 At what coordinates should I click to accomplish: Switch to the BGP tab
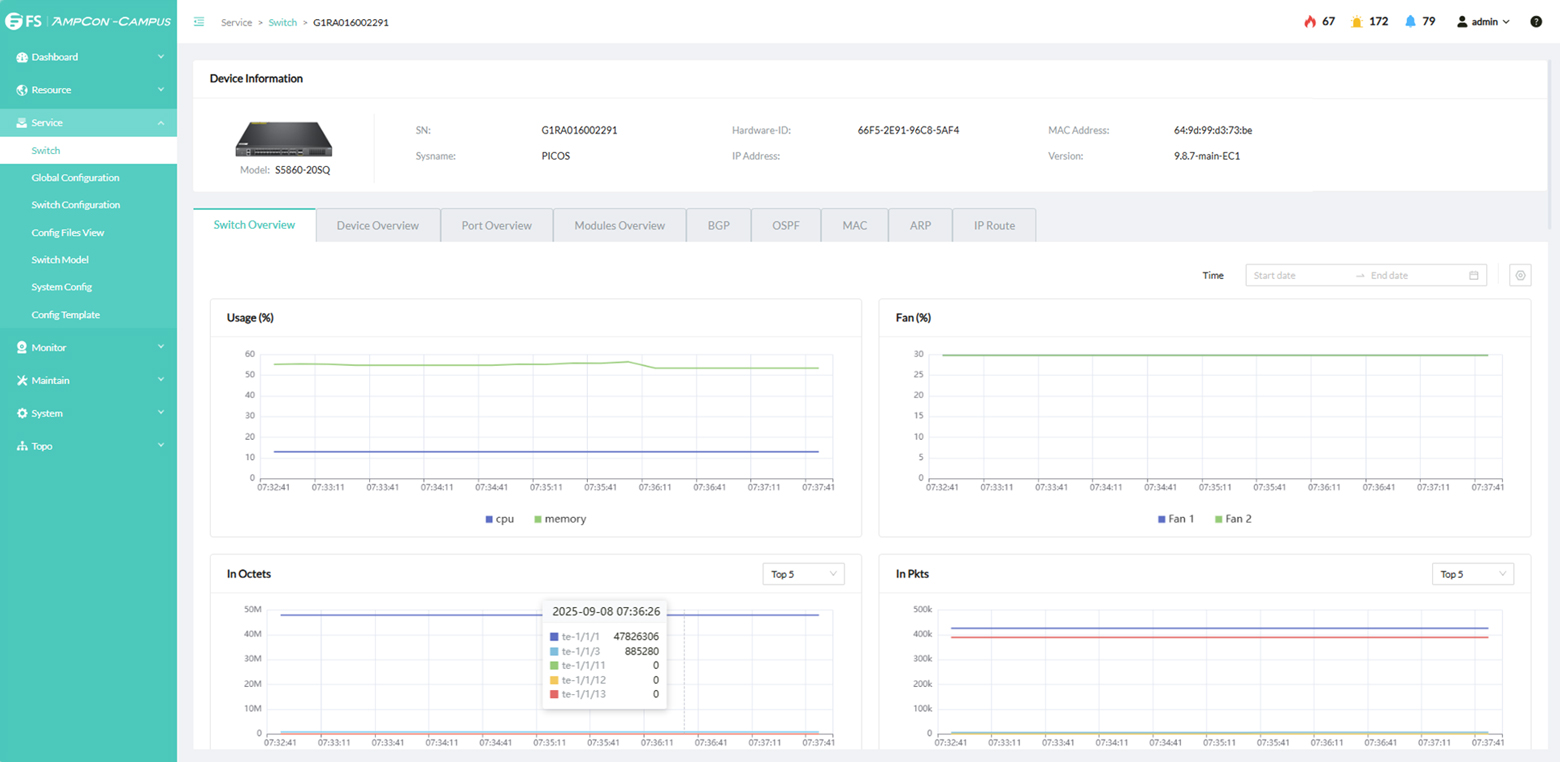click(x=718, y=225)
